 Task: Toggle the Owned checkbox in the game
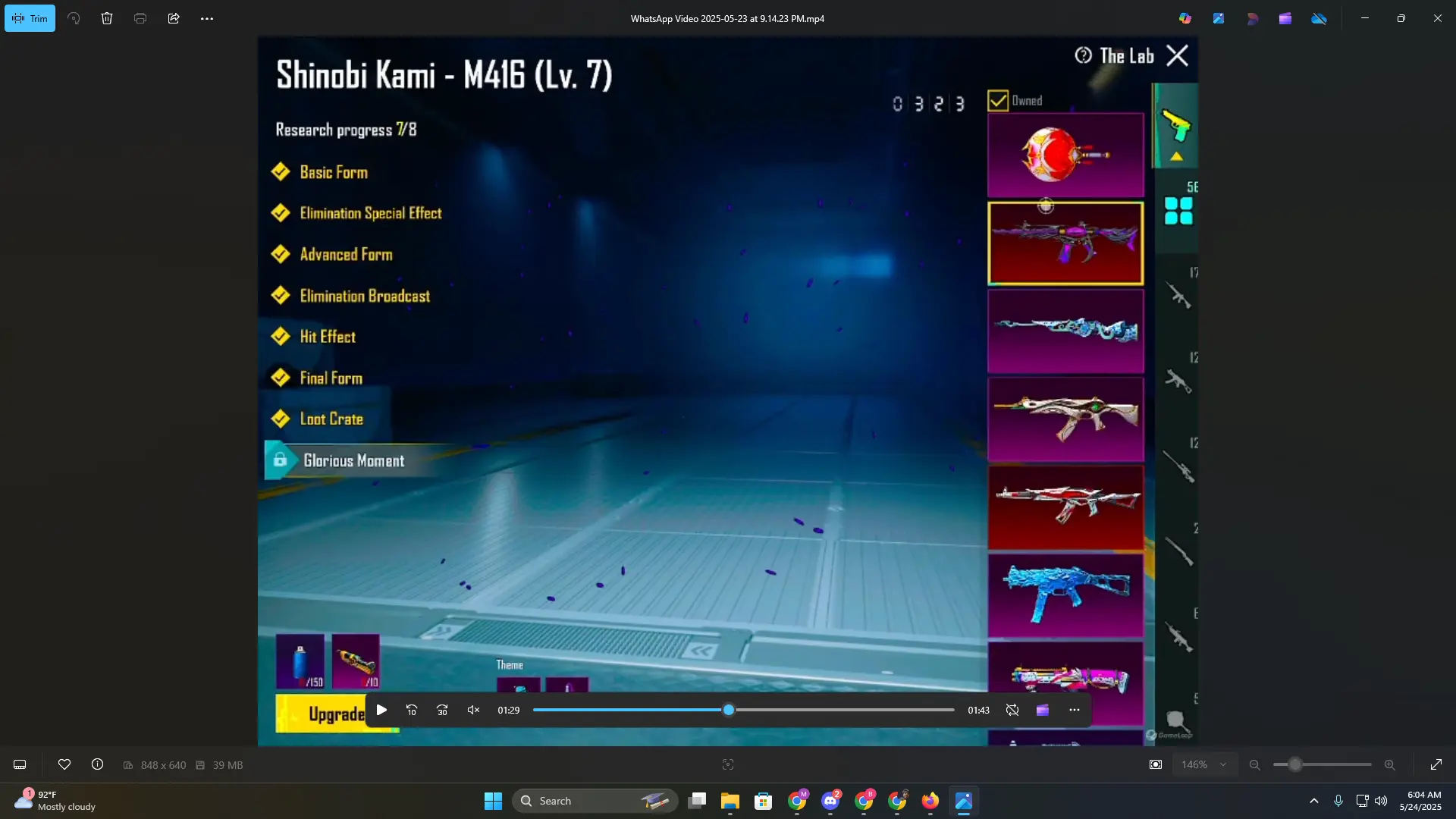pyautogui.click(x=998, y=101)
